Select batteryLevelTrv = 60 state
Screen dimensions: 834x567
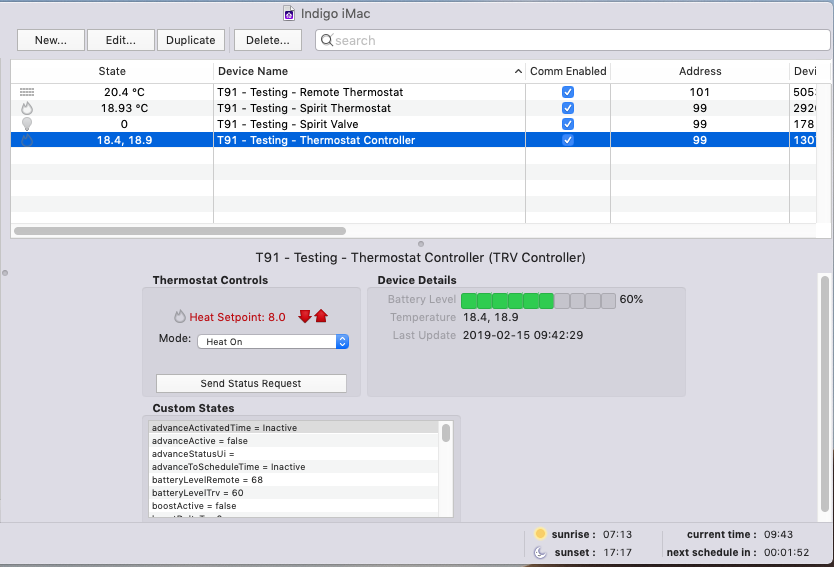294,493
